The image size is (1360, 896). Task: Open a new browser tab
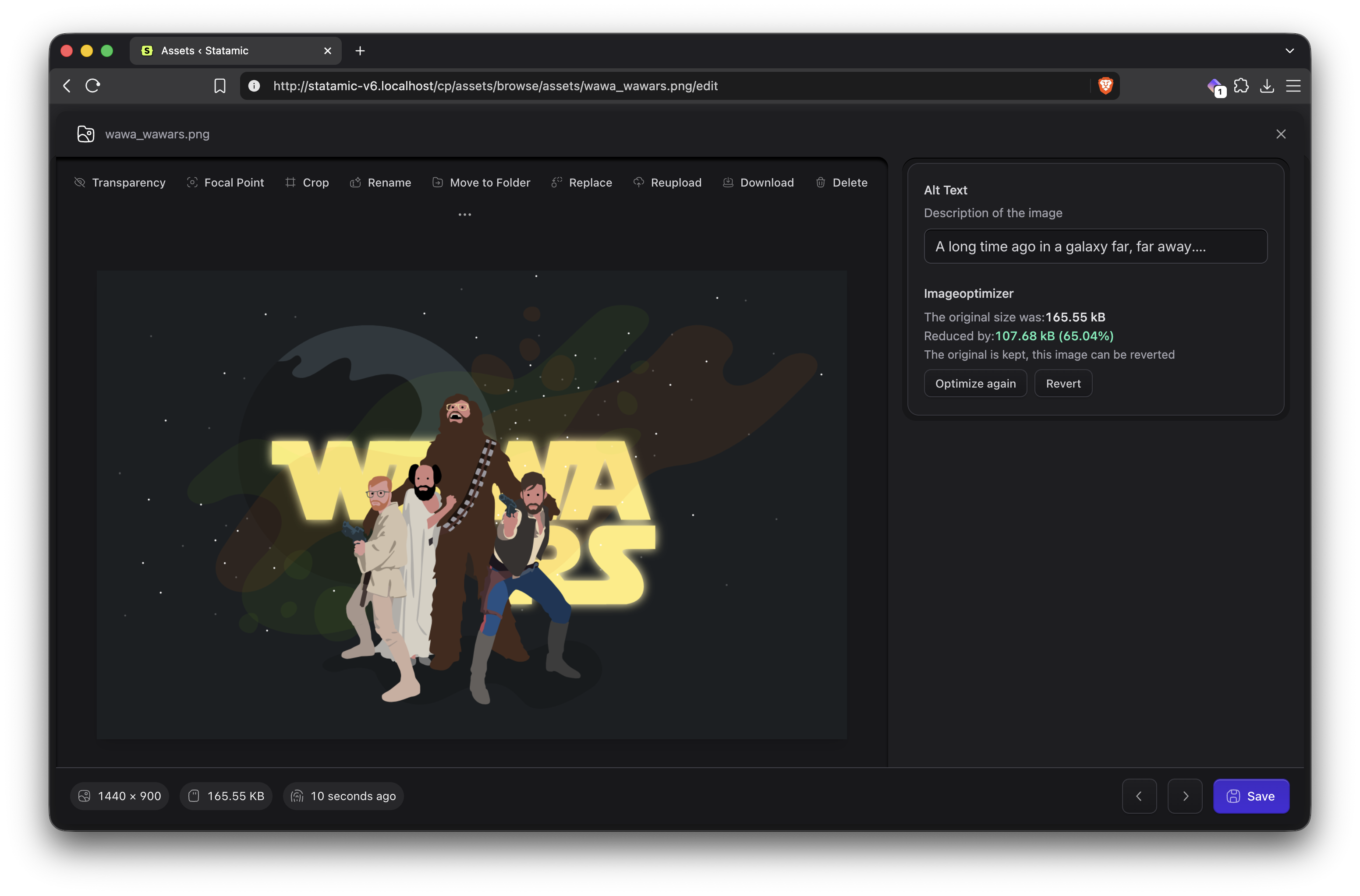pos(360,51)
